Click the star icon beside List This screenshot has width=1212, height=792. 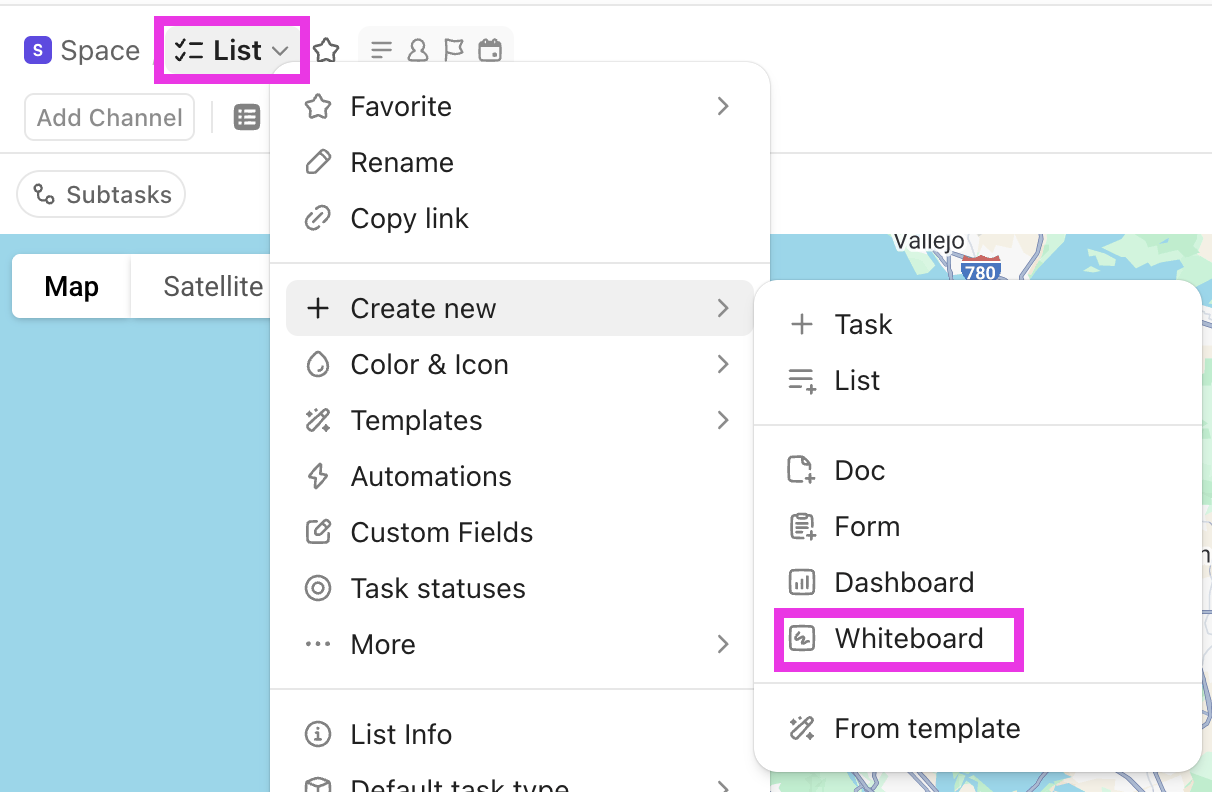point(327,50)
